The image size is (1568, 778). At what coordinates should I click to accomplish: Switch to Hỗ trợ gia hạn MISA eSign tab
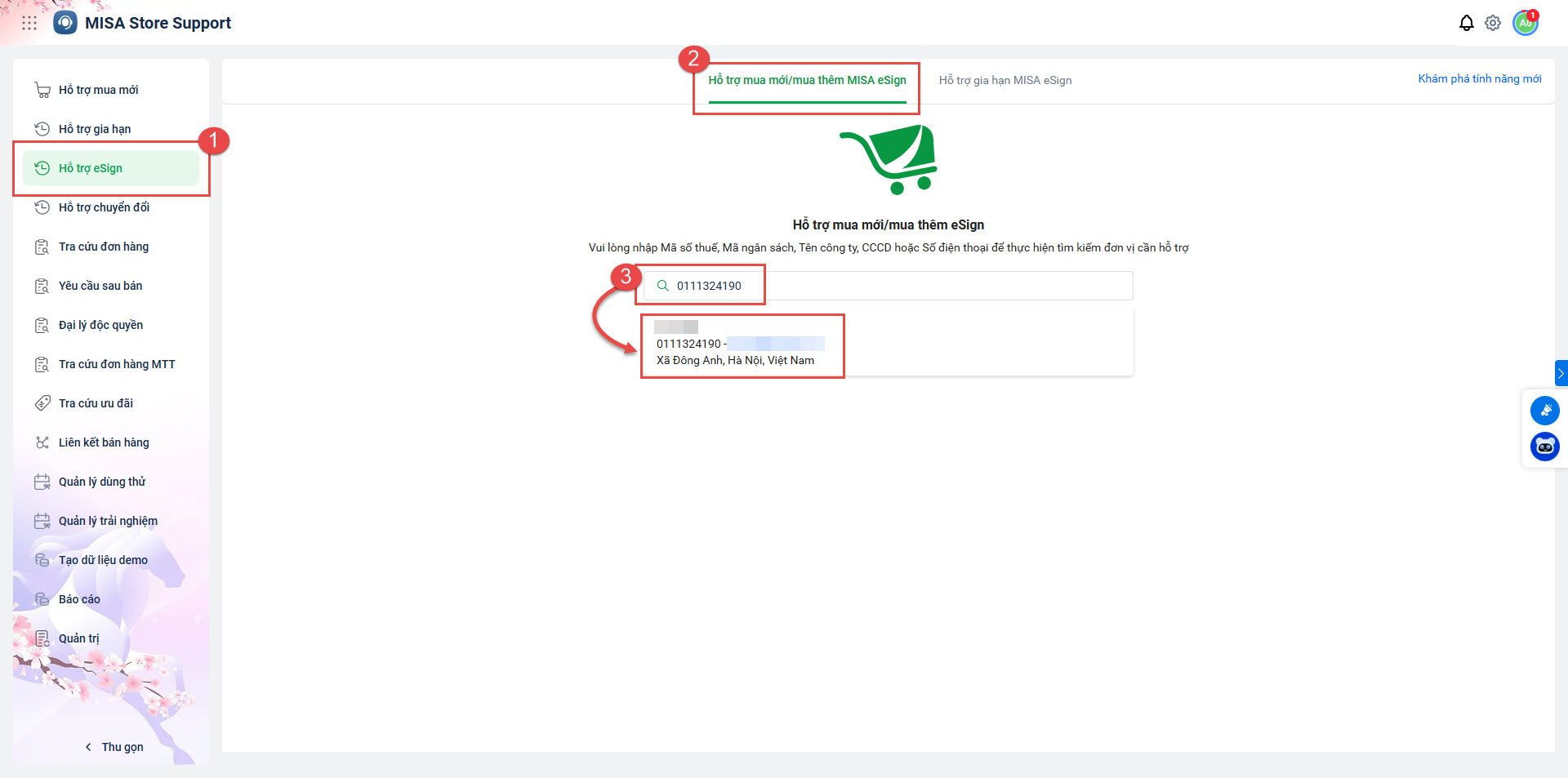point(1005,80)
